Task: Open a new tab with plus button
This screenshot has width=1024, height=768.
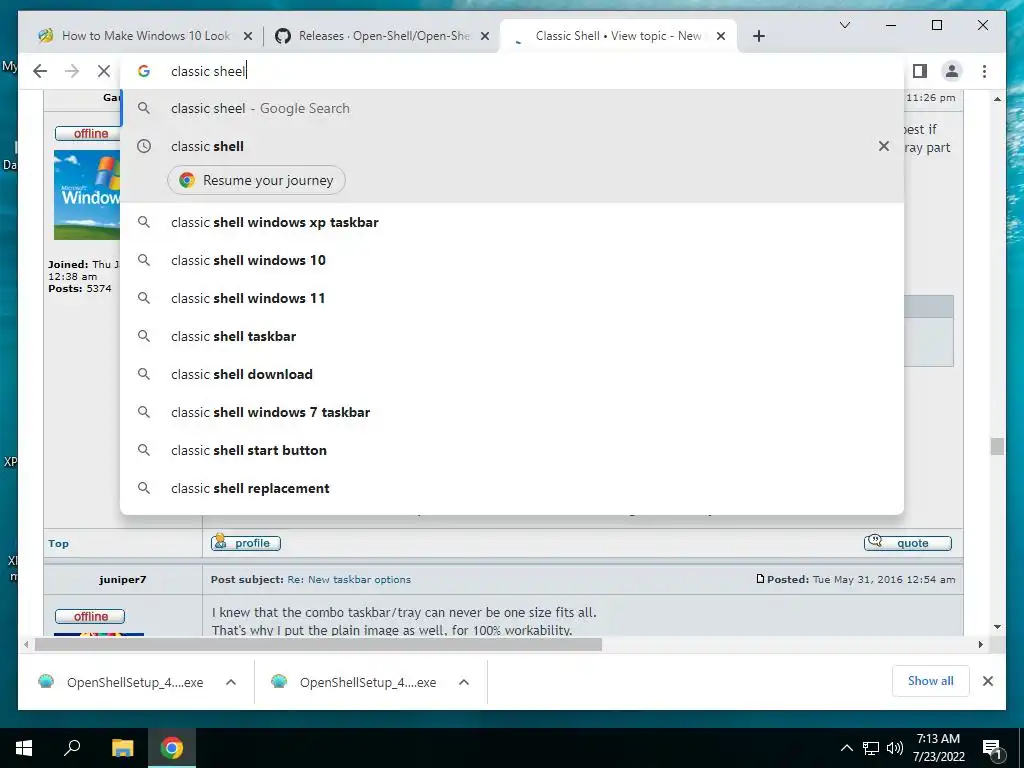Action: [758, 36]
